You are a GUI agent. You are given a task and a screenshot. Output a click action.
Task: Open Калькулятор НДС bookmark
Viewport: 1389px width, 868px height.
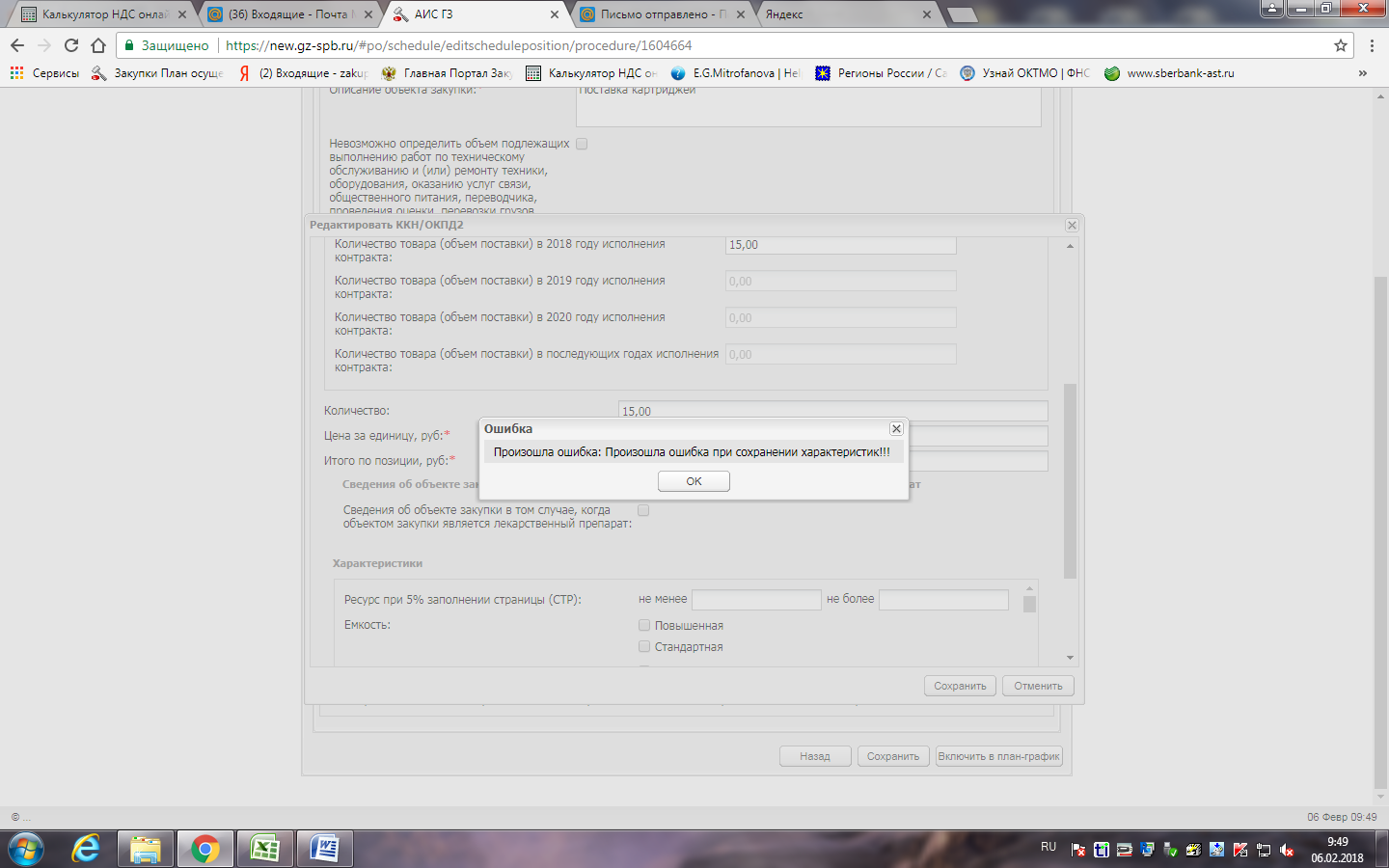591,73
